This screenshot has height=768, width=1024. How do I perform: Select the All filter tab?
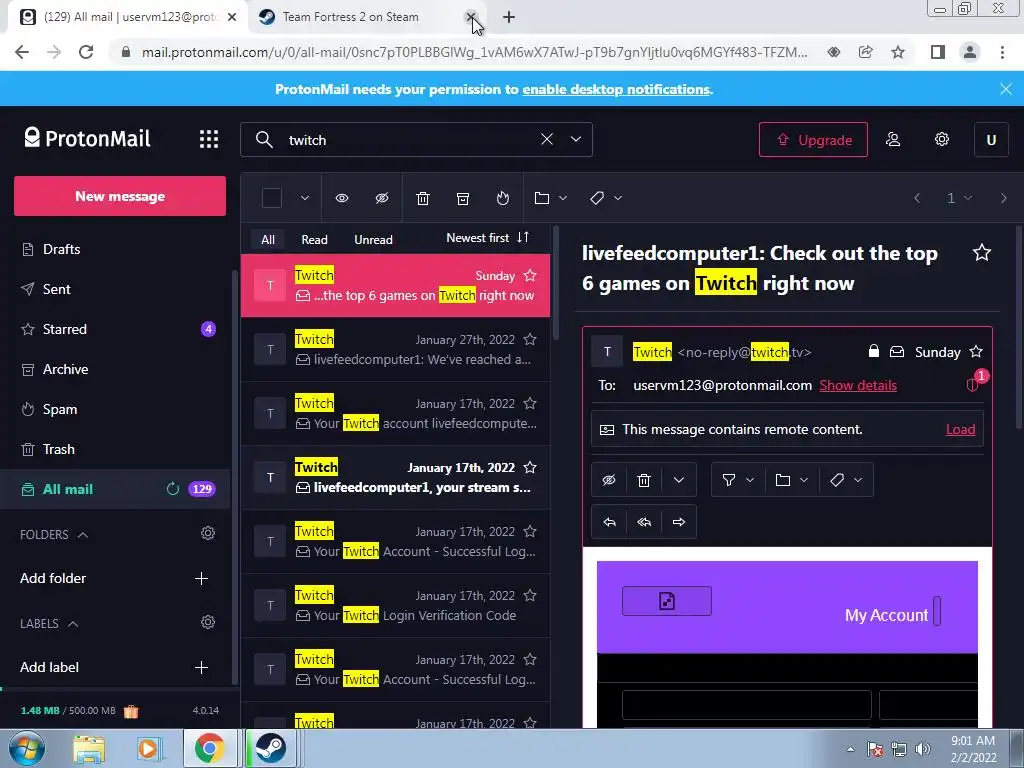pyautogui.click(x=268, y=240)
